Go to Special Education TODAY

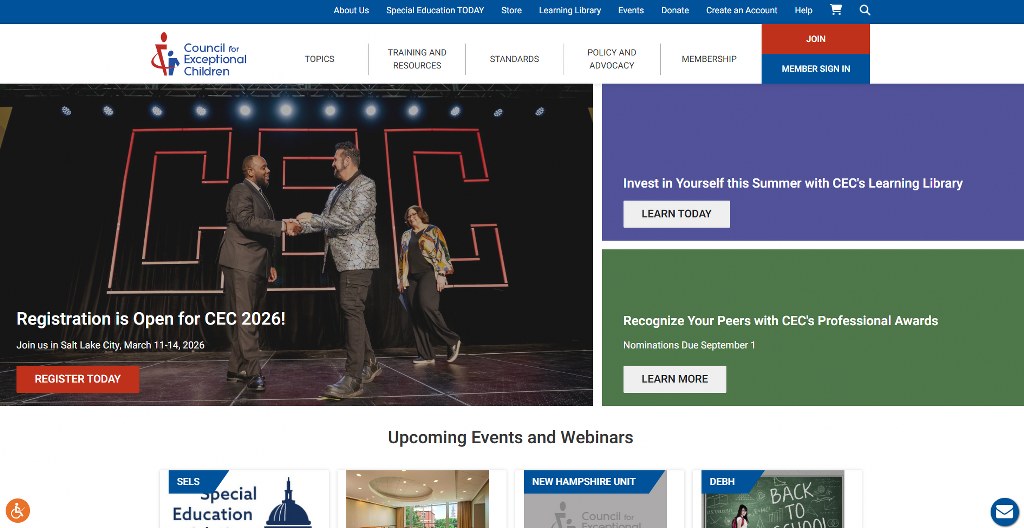tap(435, 10)
